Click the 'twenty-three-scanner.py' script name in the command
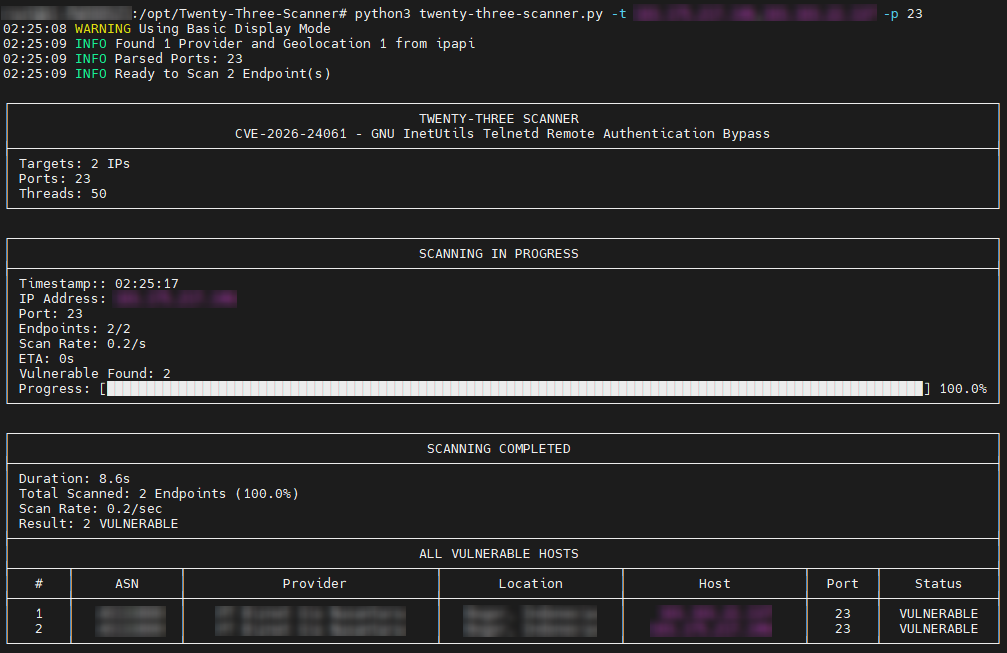The width and height of the screenshot is (1007, 653). [x=511, y=13]
